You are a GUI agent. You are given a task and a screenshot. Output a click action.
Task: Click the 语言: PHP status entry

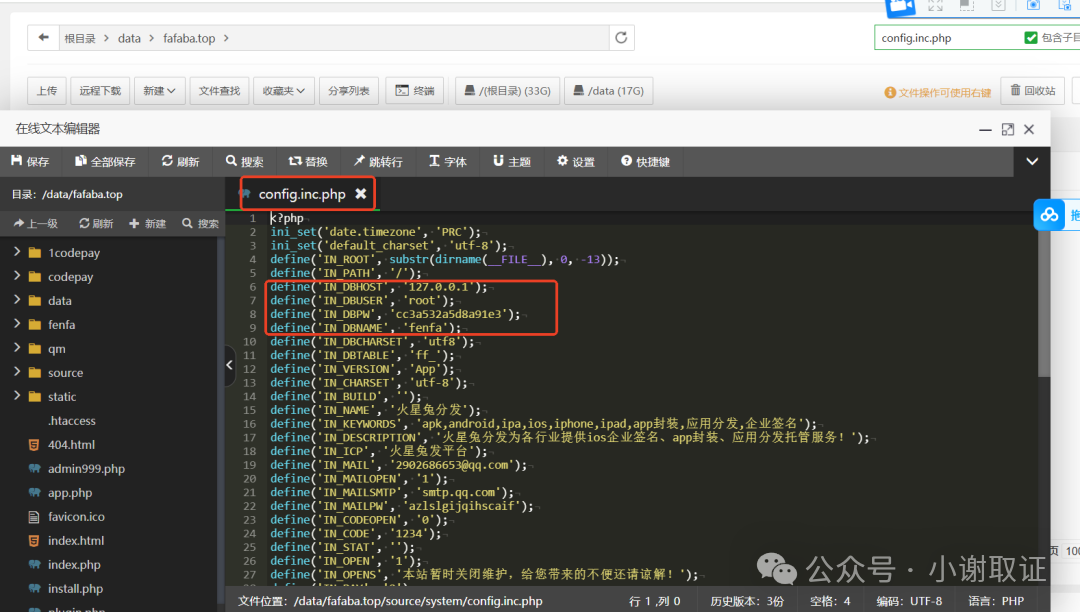click(996, 601)
